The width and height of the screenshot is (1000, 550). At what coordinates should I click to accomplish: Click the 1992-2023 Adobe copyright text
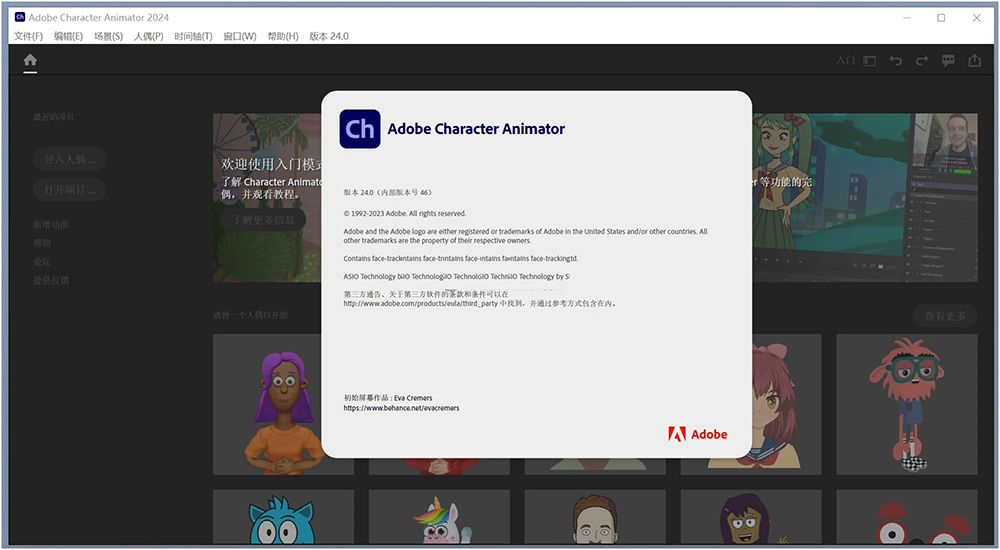pyautogui.click(x=405, y=214)
